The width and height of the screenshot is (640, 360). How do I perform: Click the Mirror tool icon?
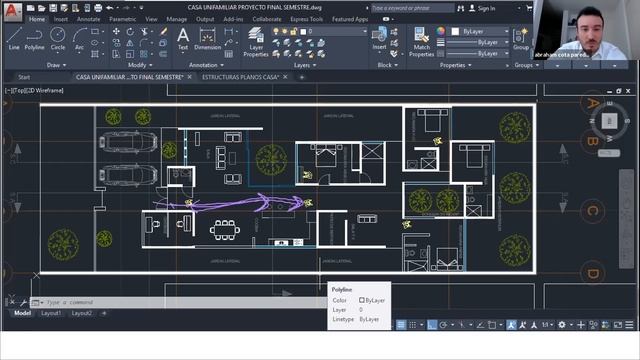[x=130, y=43]
